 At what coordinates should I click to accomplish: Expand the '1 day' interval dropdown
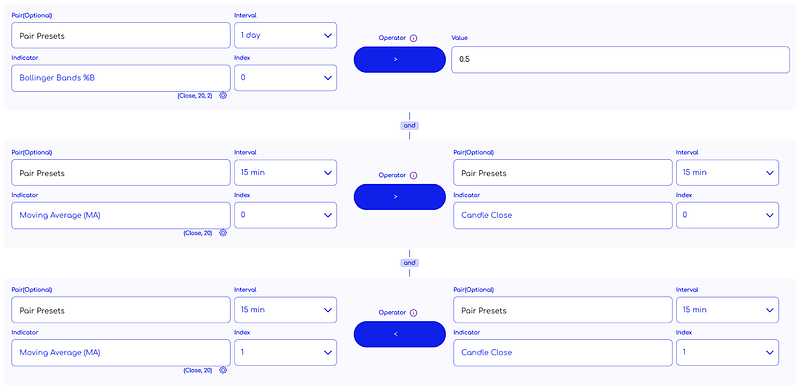point(285,35)
